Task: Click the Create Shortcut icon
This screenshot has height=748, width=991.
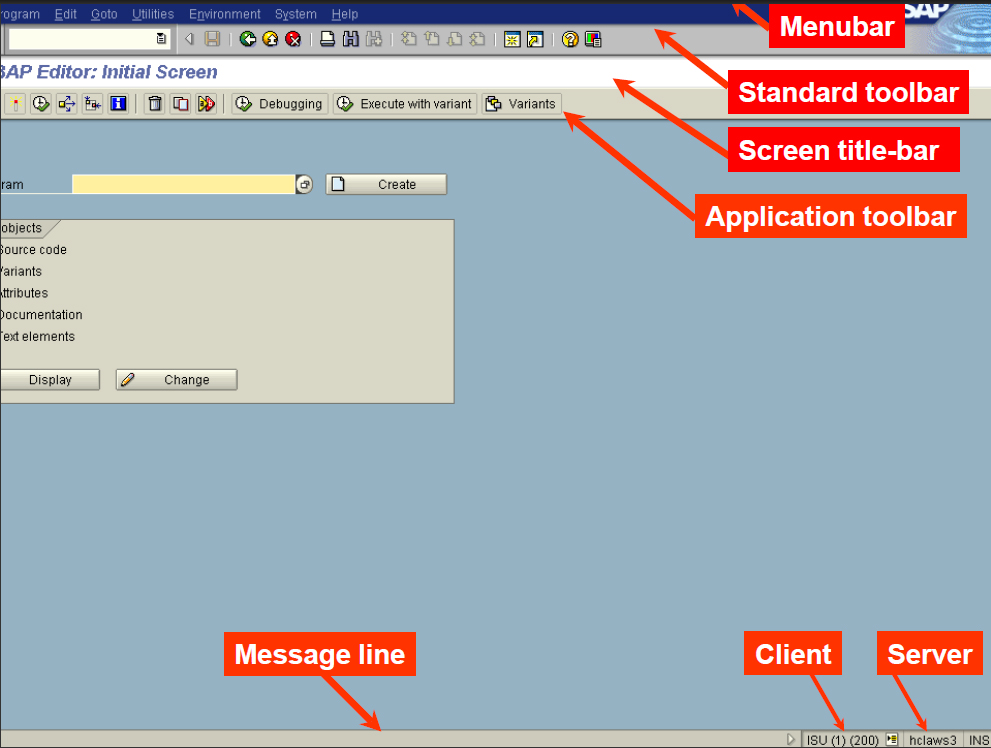Action: click(535, 39)
